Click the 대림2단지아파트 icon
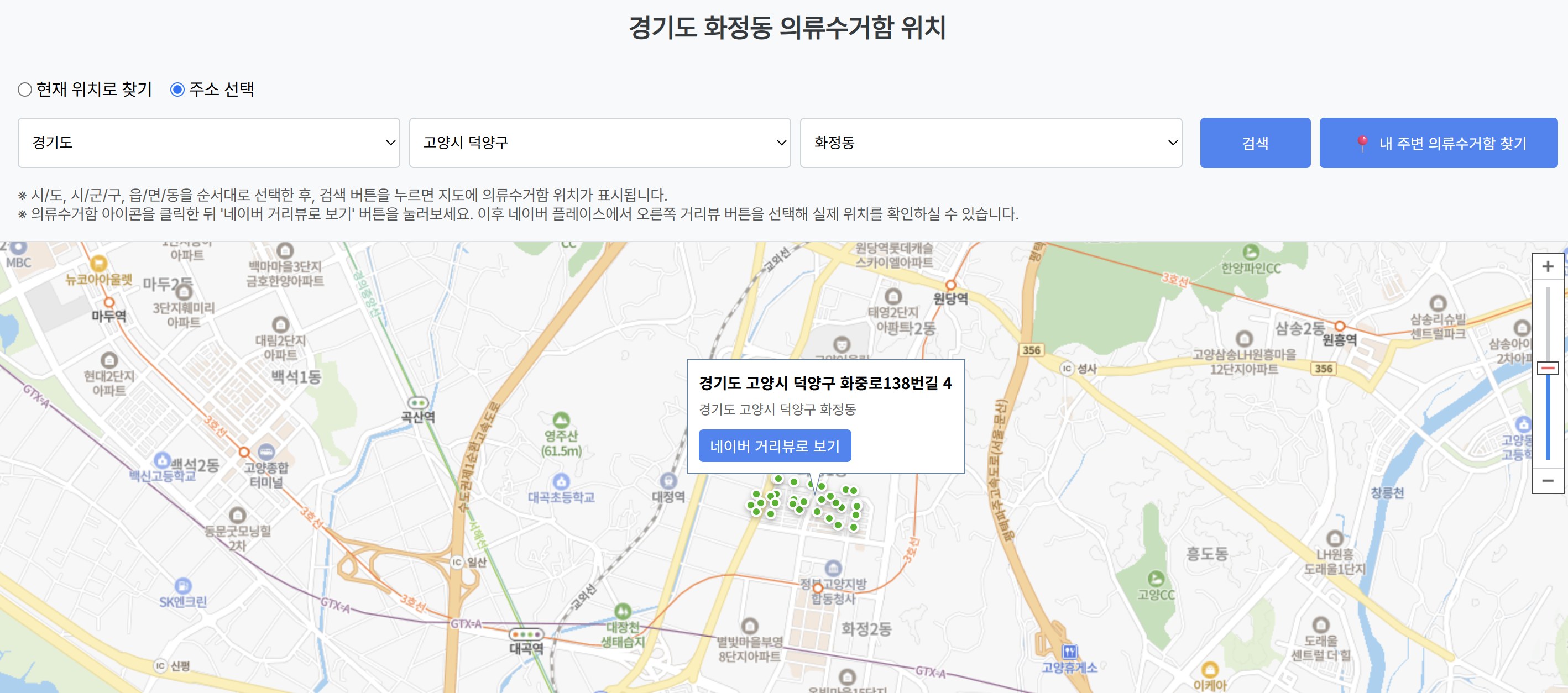Viewport: 1568px width, 693px height. coord(280,324)
